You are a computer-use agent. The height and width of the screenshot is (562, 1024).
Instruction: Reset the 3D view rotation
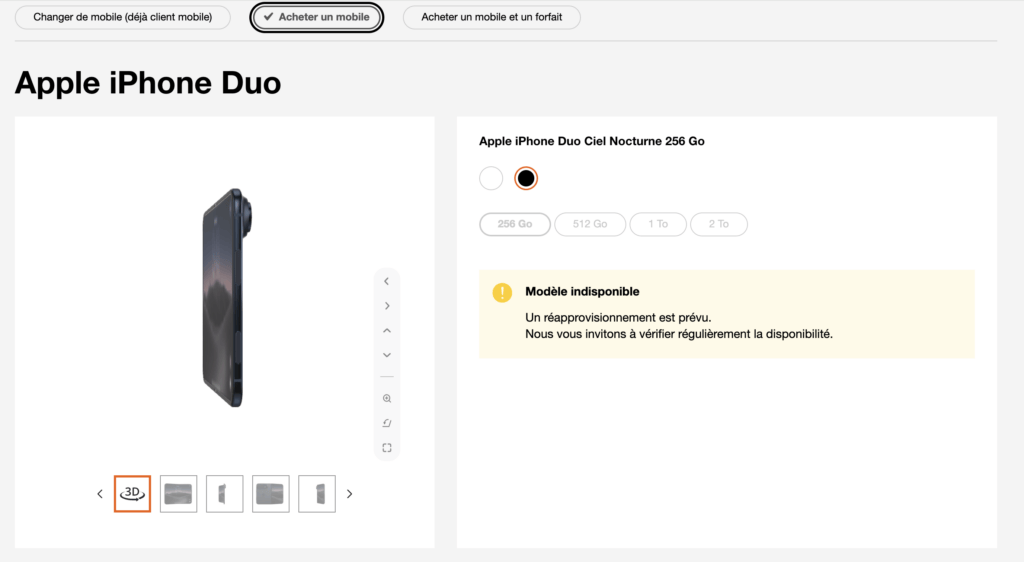387,423
